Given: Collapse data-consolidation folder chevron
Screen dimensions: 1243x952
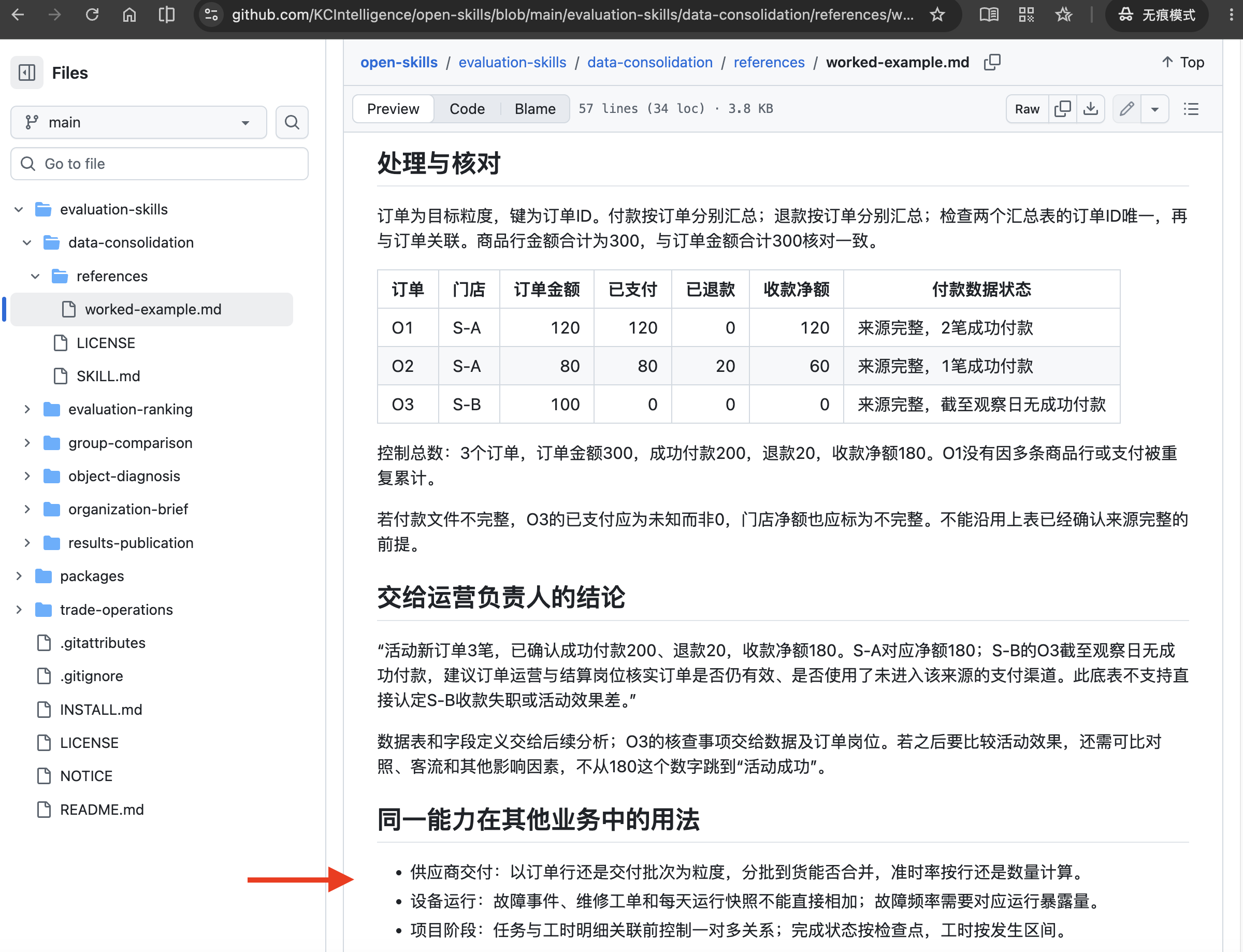Looking at the screenshot, I should [x=26, y=242].
